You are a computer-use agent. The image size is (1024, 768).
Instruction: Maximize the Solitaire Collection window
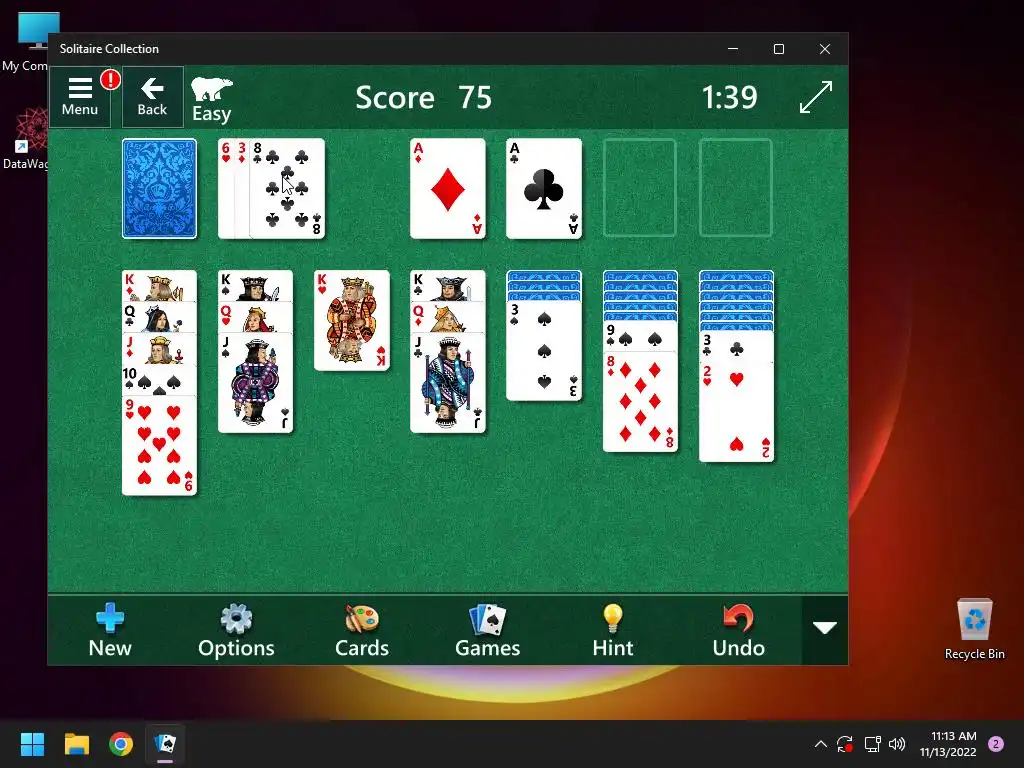click(778, 49)
